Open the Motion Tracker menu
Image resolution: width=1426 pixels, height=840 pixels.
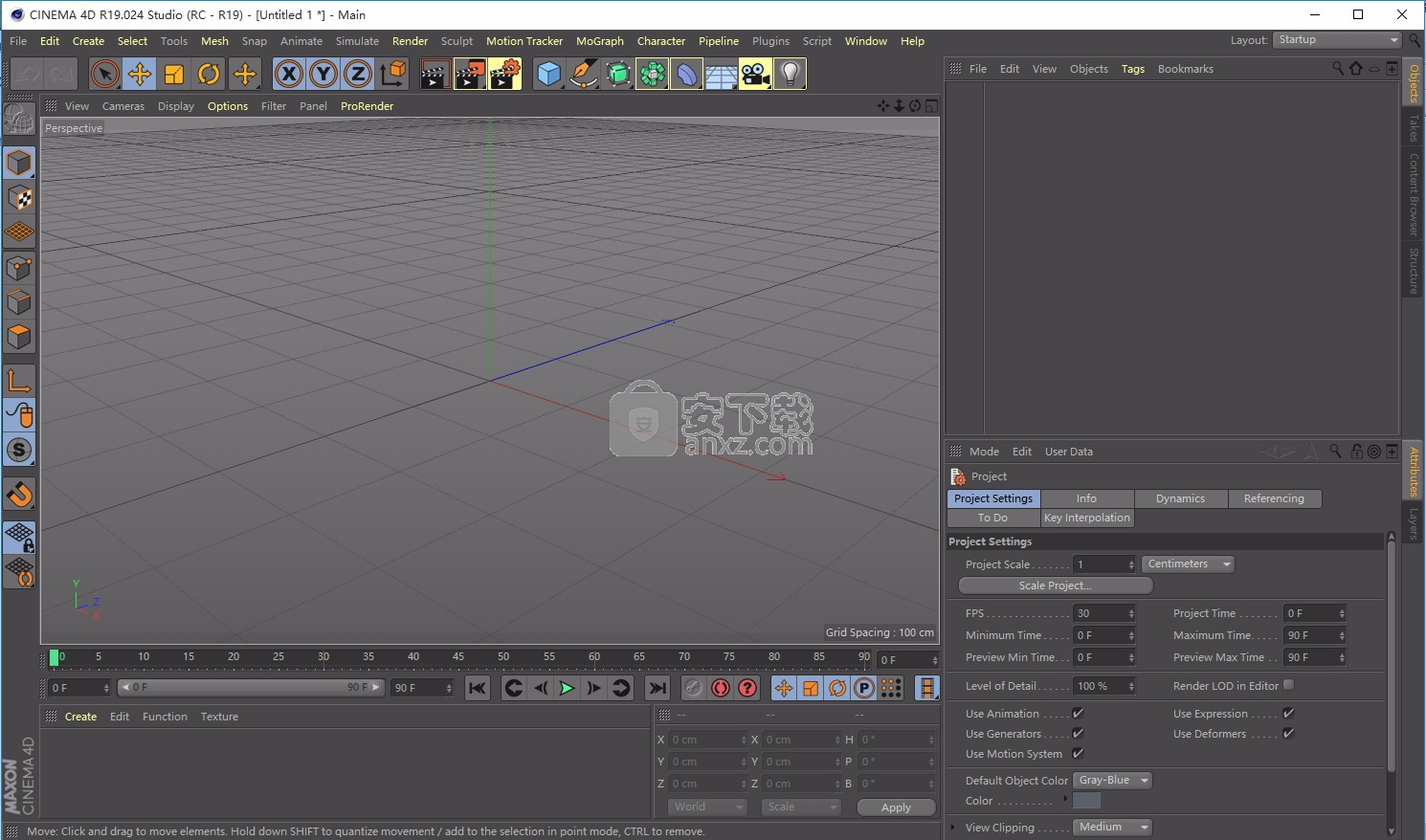point(524,41)
